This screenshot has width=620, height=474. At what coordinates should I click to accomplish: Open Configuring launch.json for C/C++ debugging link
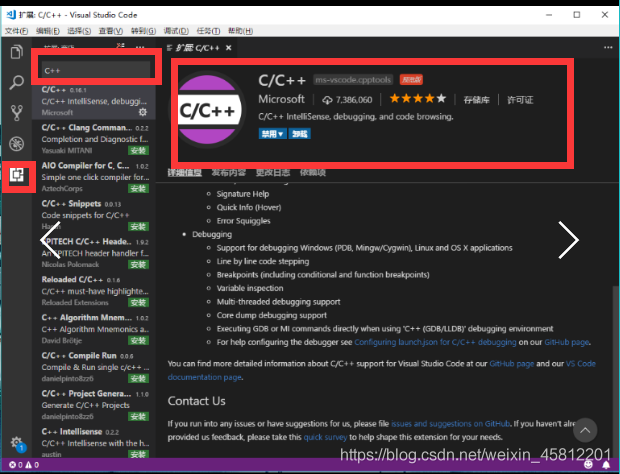click(435, 342)
